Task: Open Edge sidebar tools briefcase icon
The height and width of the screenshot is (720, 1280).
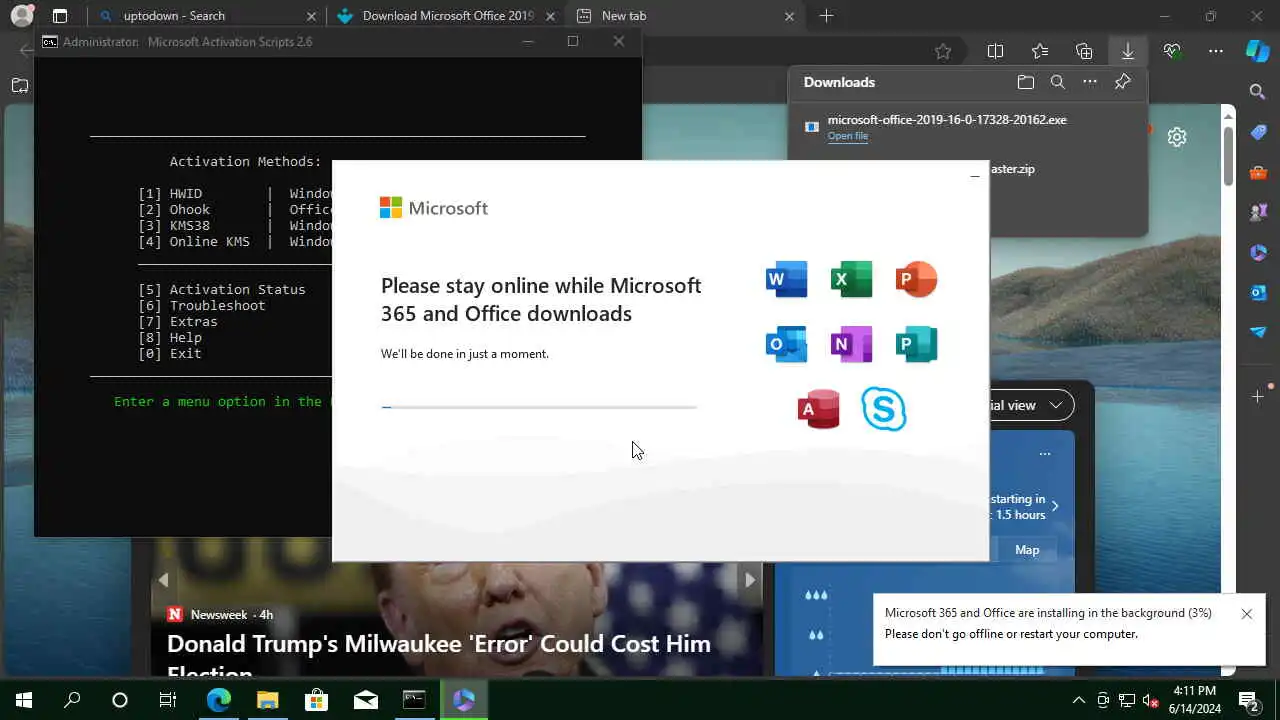Action: coord(1258,172)
